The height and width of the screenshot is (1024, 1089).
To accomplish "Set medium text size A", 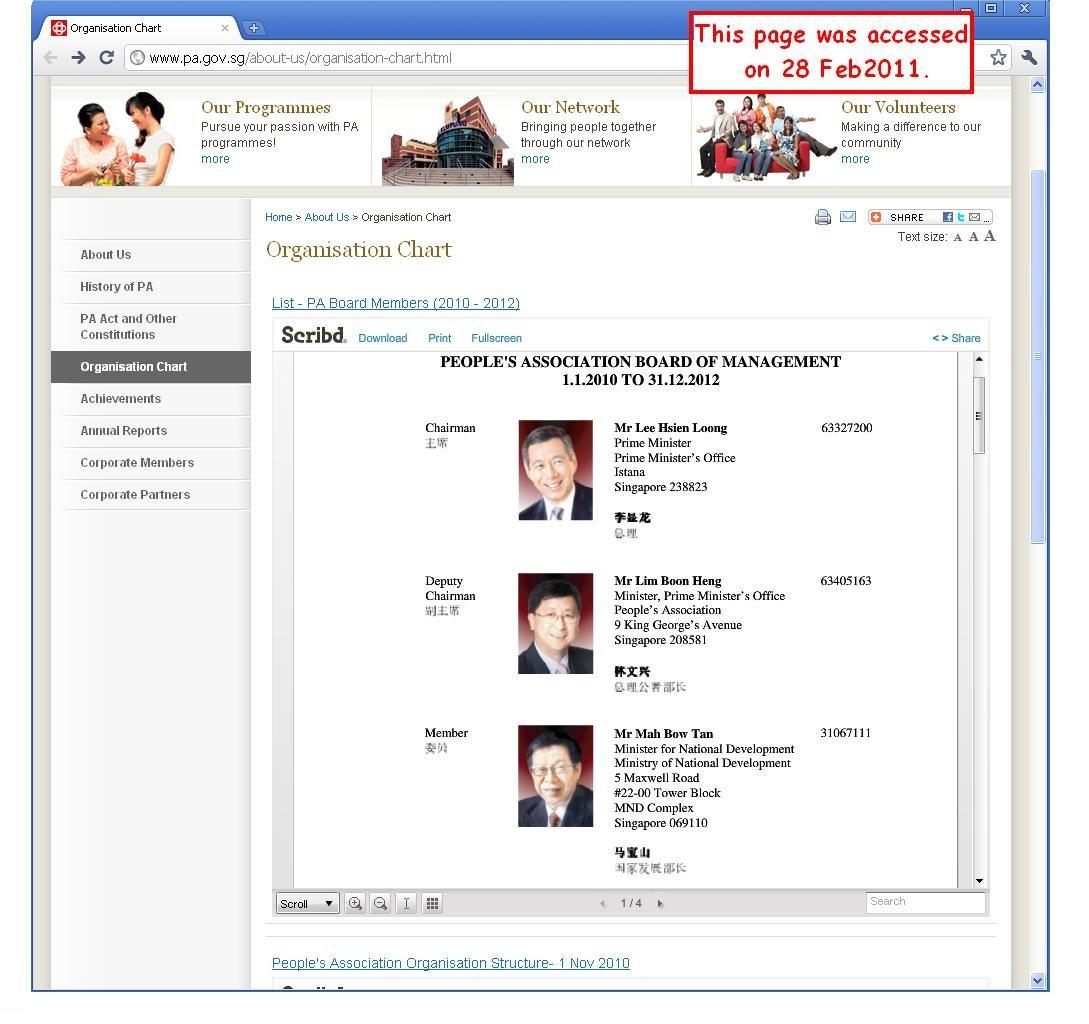I will (974, 237).
